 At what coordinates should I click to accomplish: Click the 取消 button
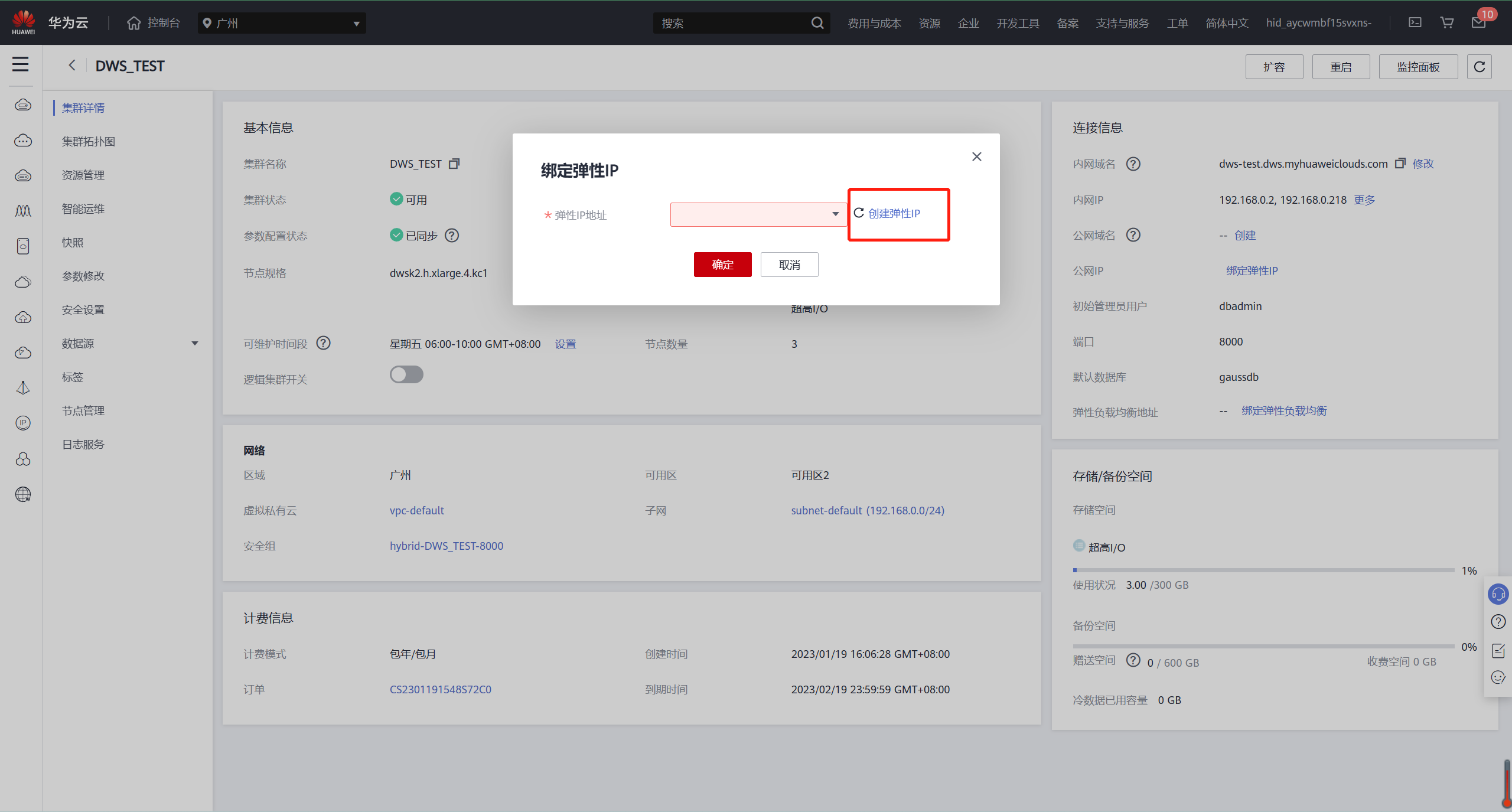(790, 265)
